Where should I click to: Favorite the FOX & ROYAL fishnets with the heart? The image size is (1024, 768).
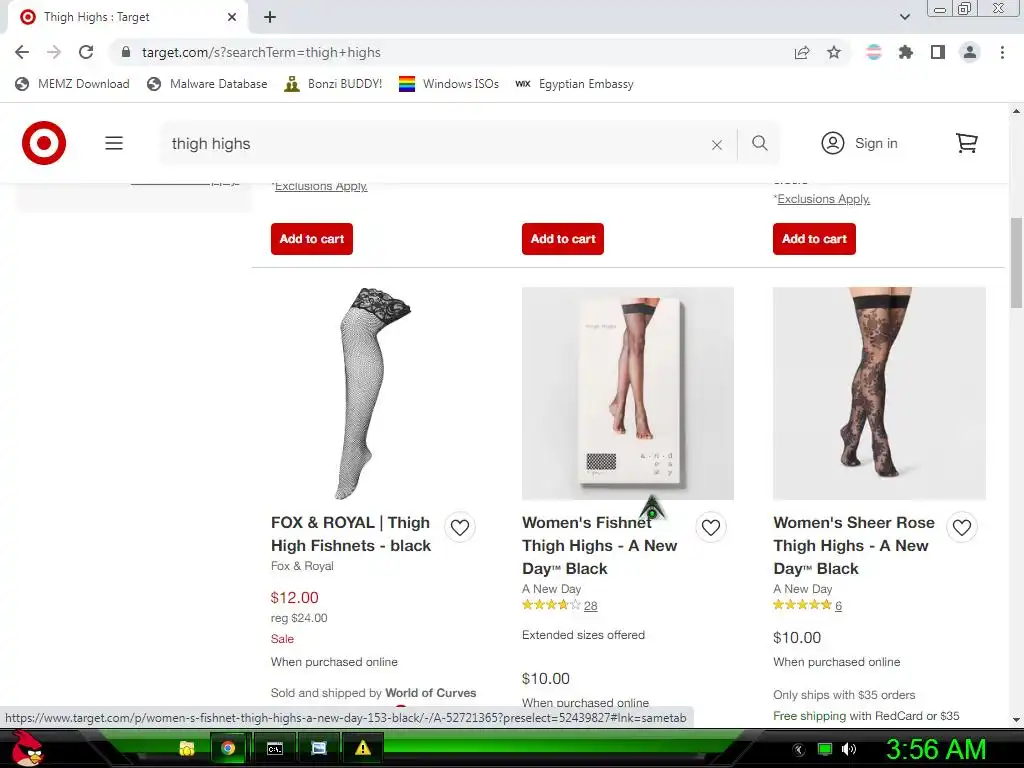coord(460,527)
